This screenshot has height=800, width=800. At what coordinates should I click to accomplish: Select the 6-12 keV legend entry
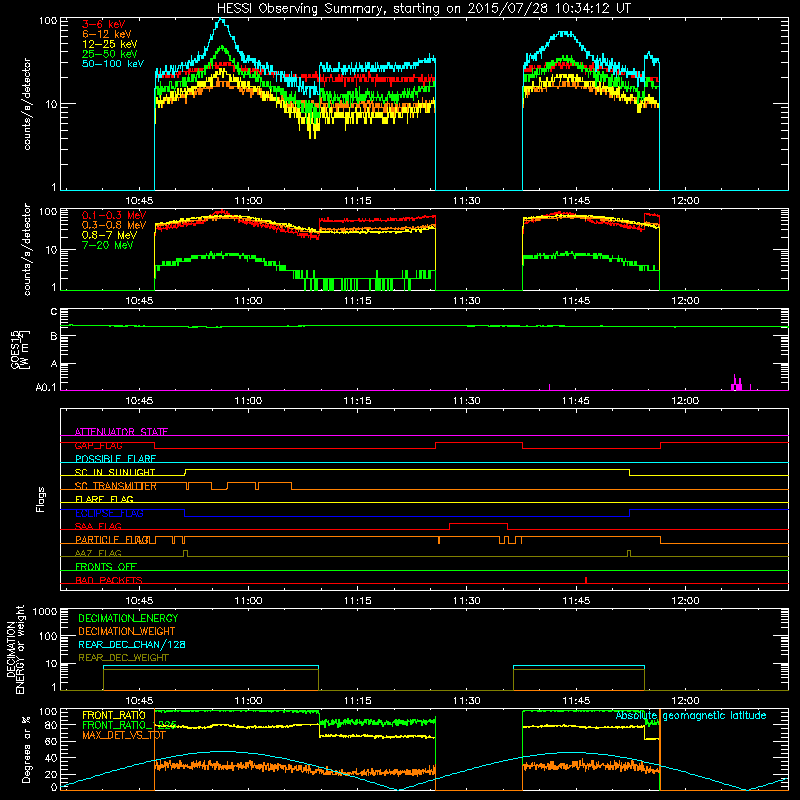(x=107, y=34)
